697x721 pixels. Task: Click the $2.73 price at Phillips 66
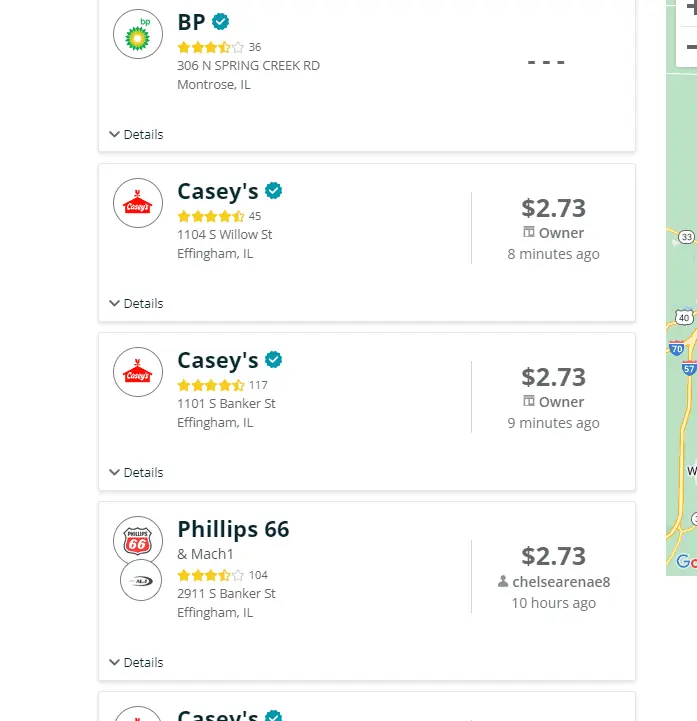tap(553, 556)
